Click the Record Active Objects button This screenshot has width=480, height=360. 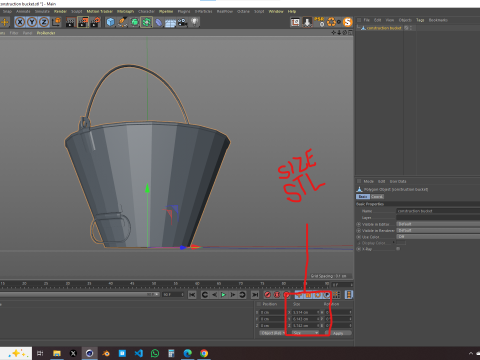point(267,295)
